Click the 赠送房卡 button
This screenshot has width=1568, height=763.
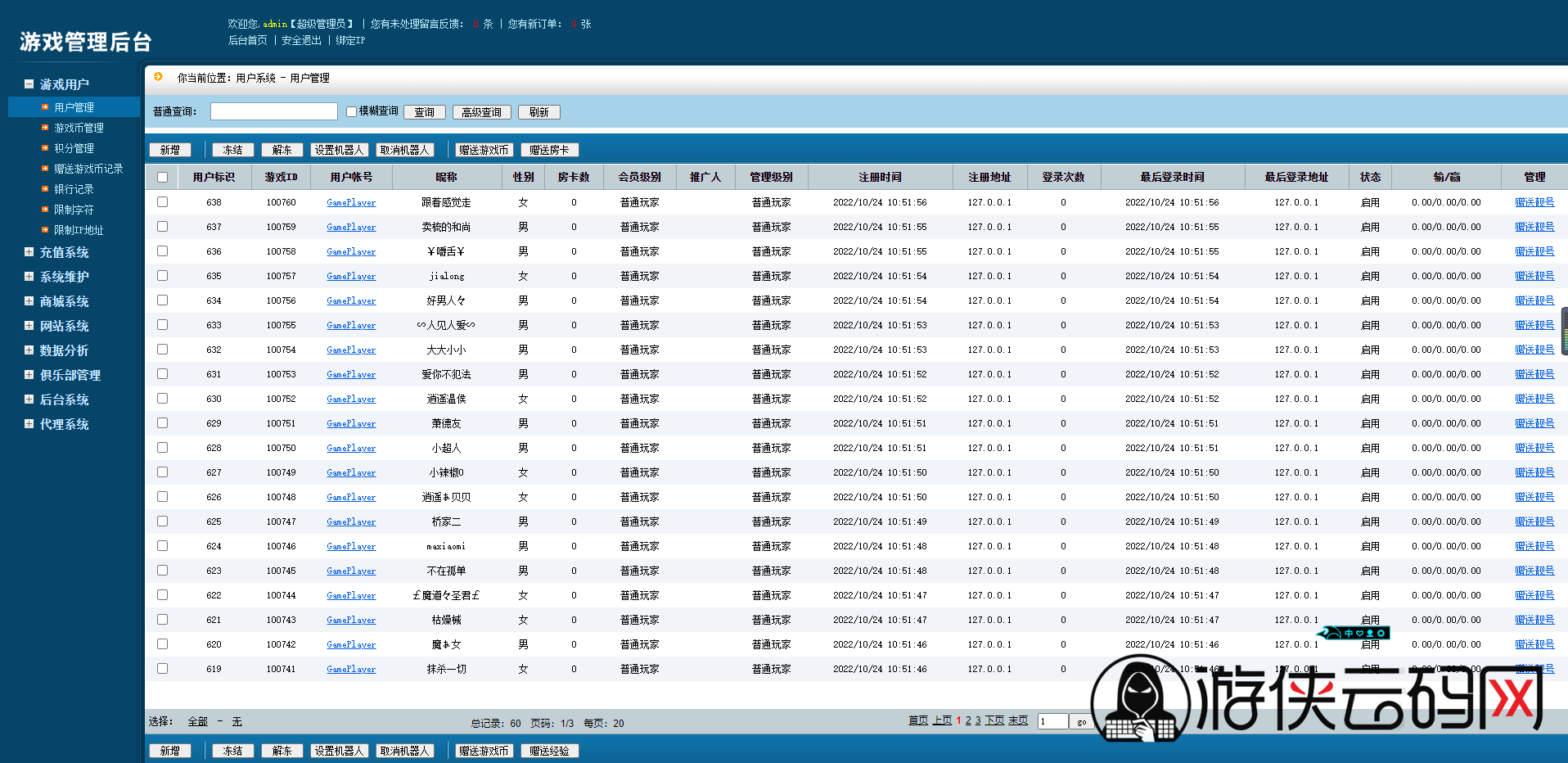click(x=550, y=150)
